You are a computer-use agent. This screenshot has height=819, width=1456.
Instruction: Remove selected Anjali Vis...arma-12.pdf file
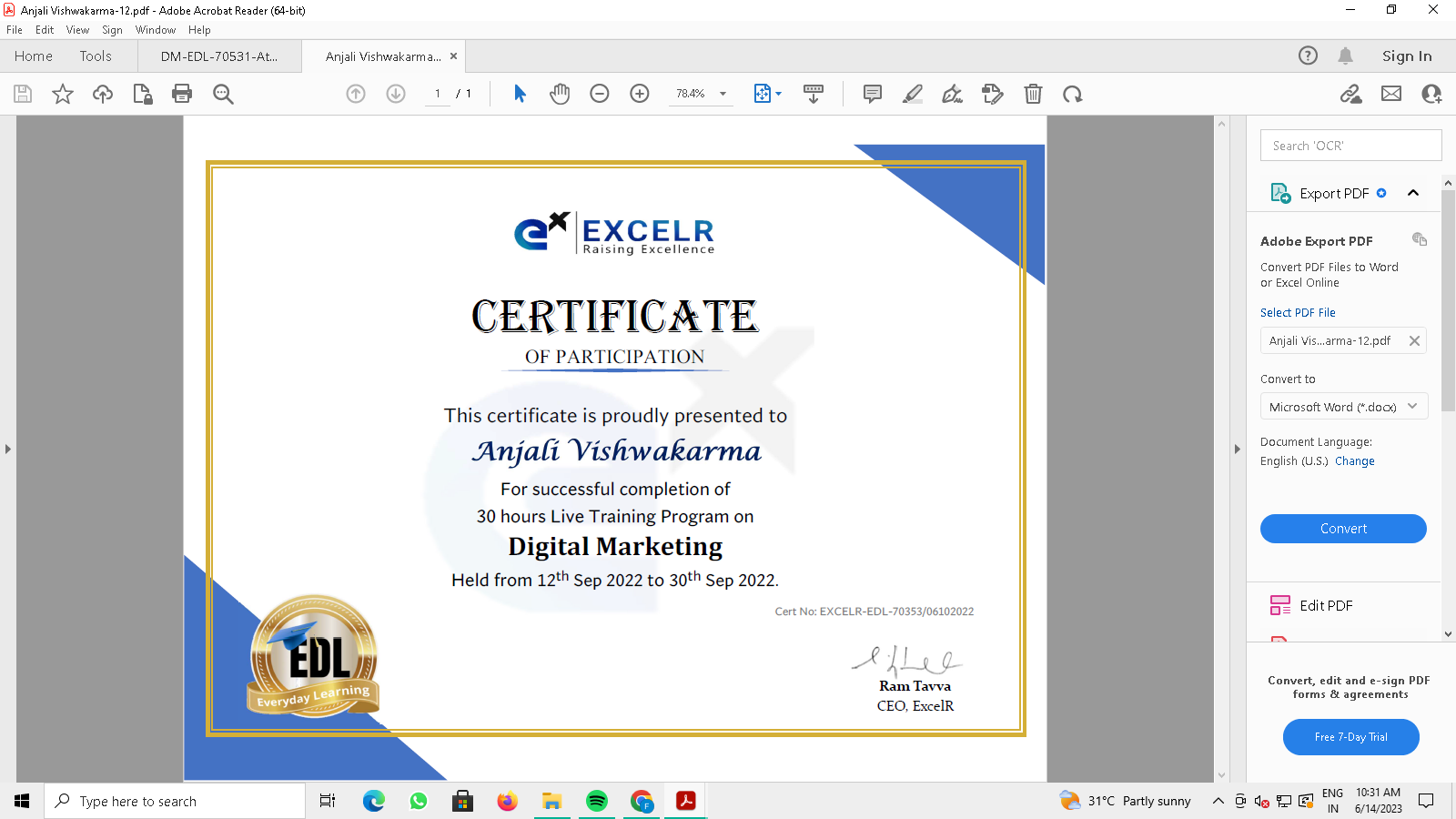point(1414,340)
